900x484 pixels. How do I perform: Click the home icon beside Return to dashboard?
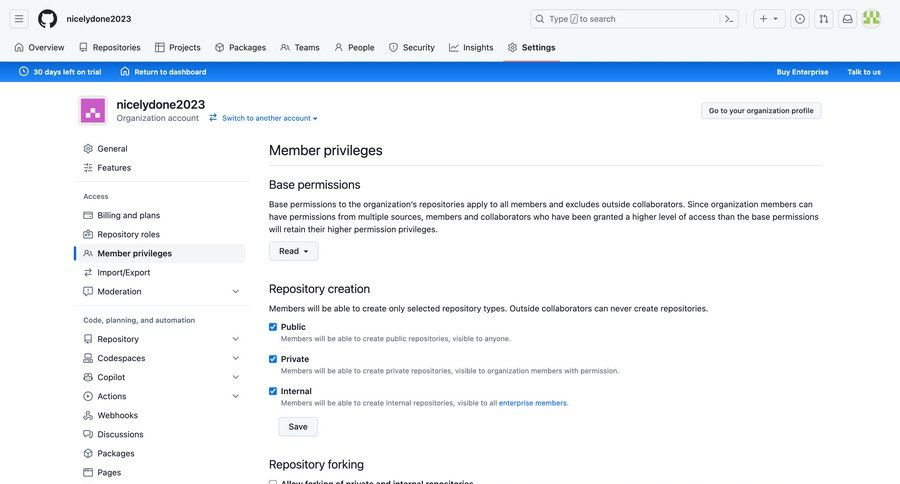coord(125,72)
